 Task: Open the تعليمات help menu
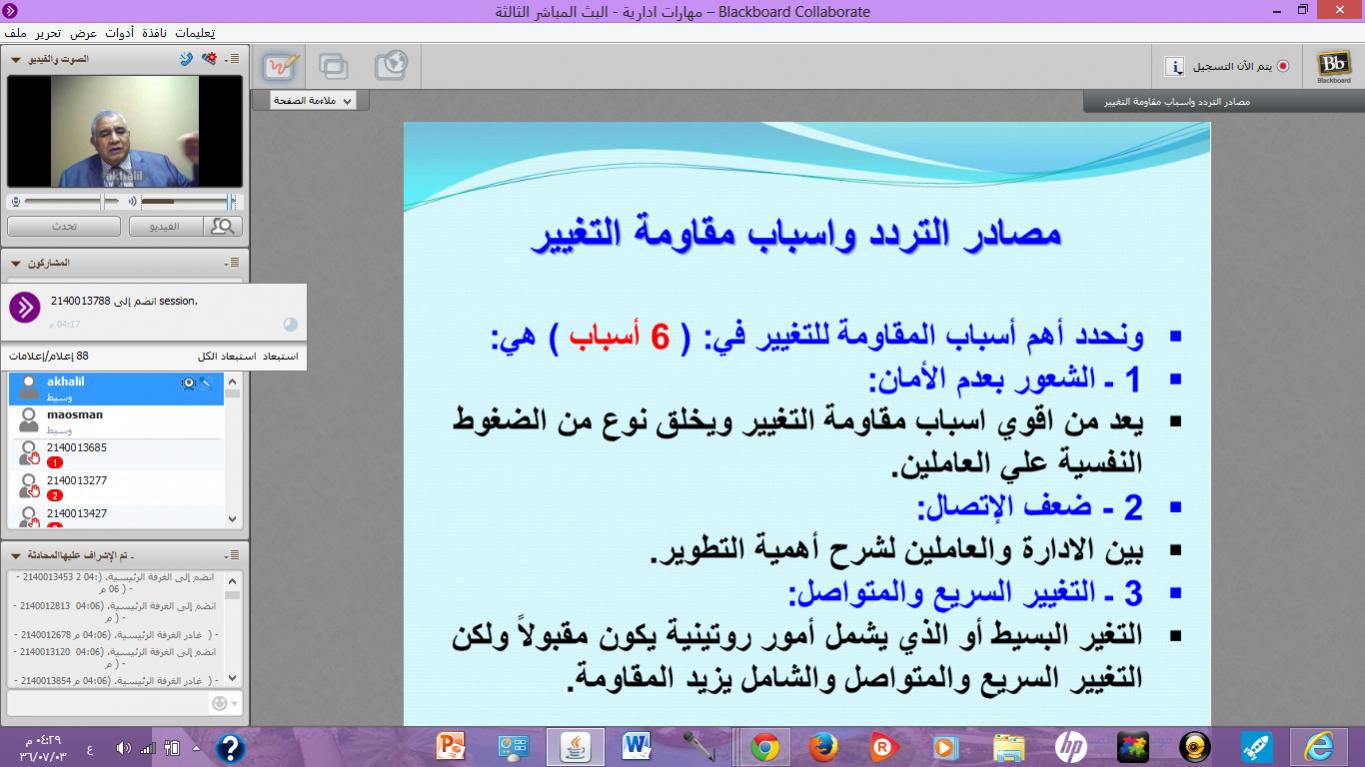click(x=194, y=33)
